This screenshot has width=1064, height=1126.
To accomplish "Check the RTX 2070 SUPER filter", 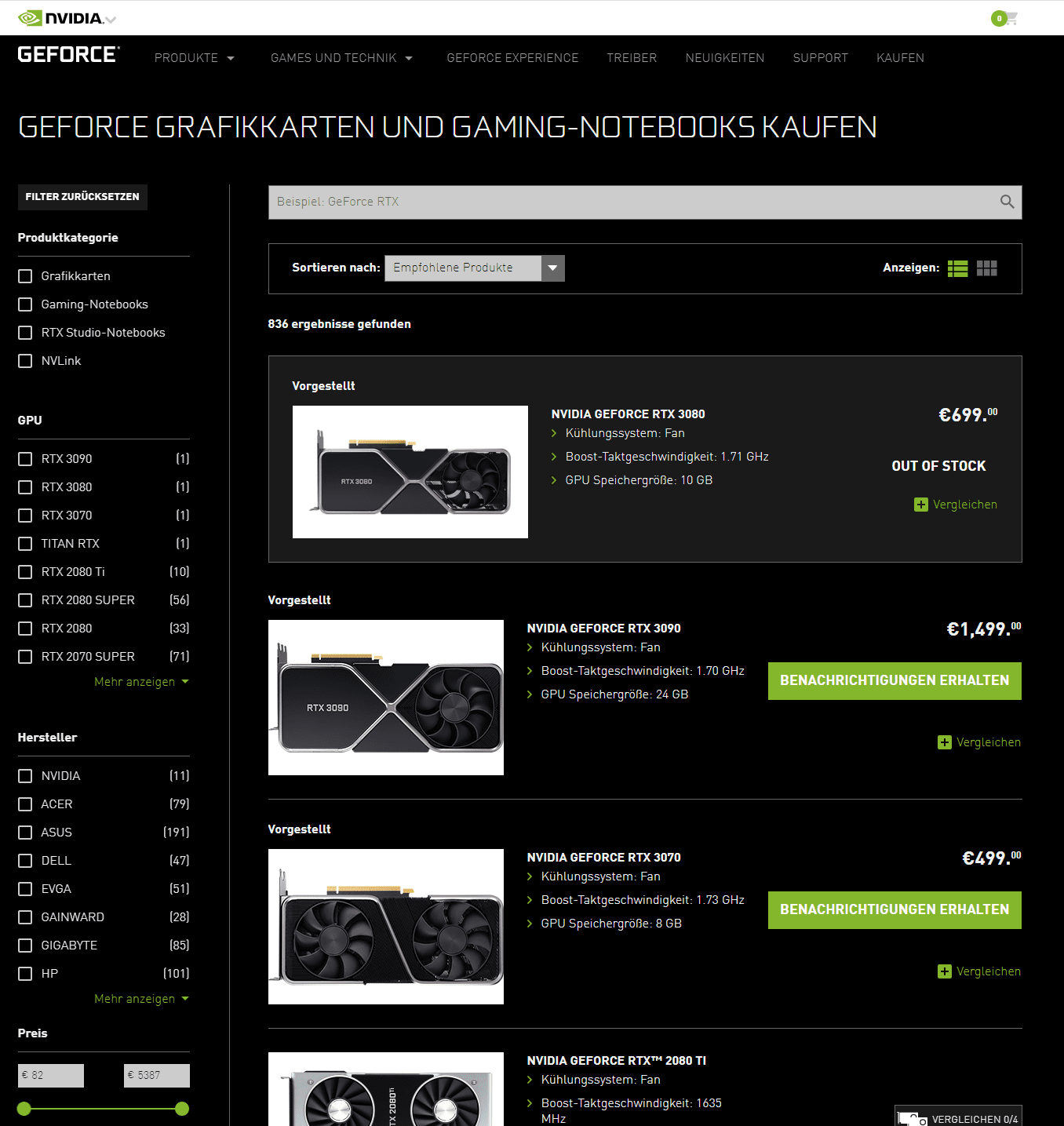I will [25, 657].
